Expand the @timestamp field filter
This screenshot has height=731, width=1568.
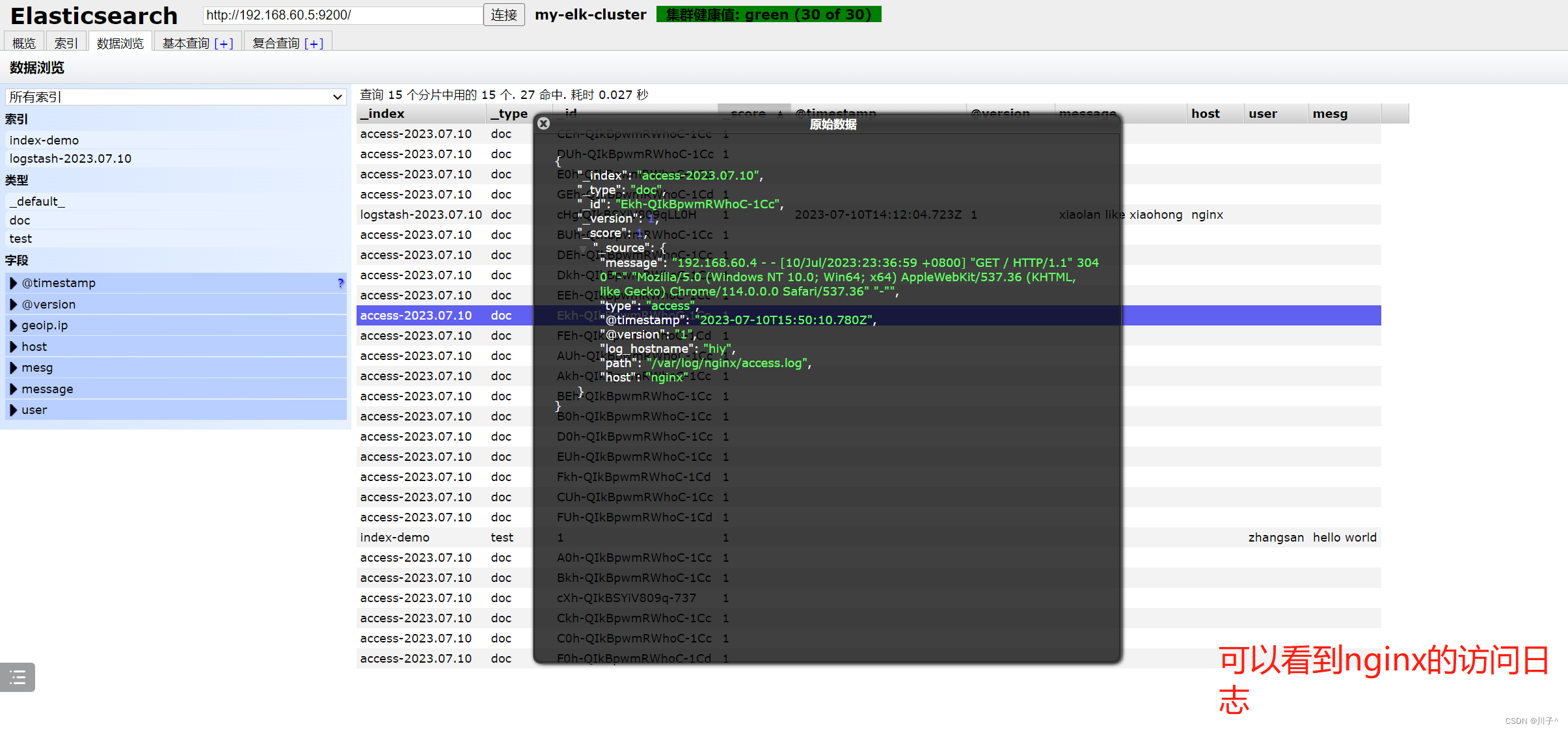pos(13,283)
